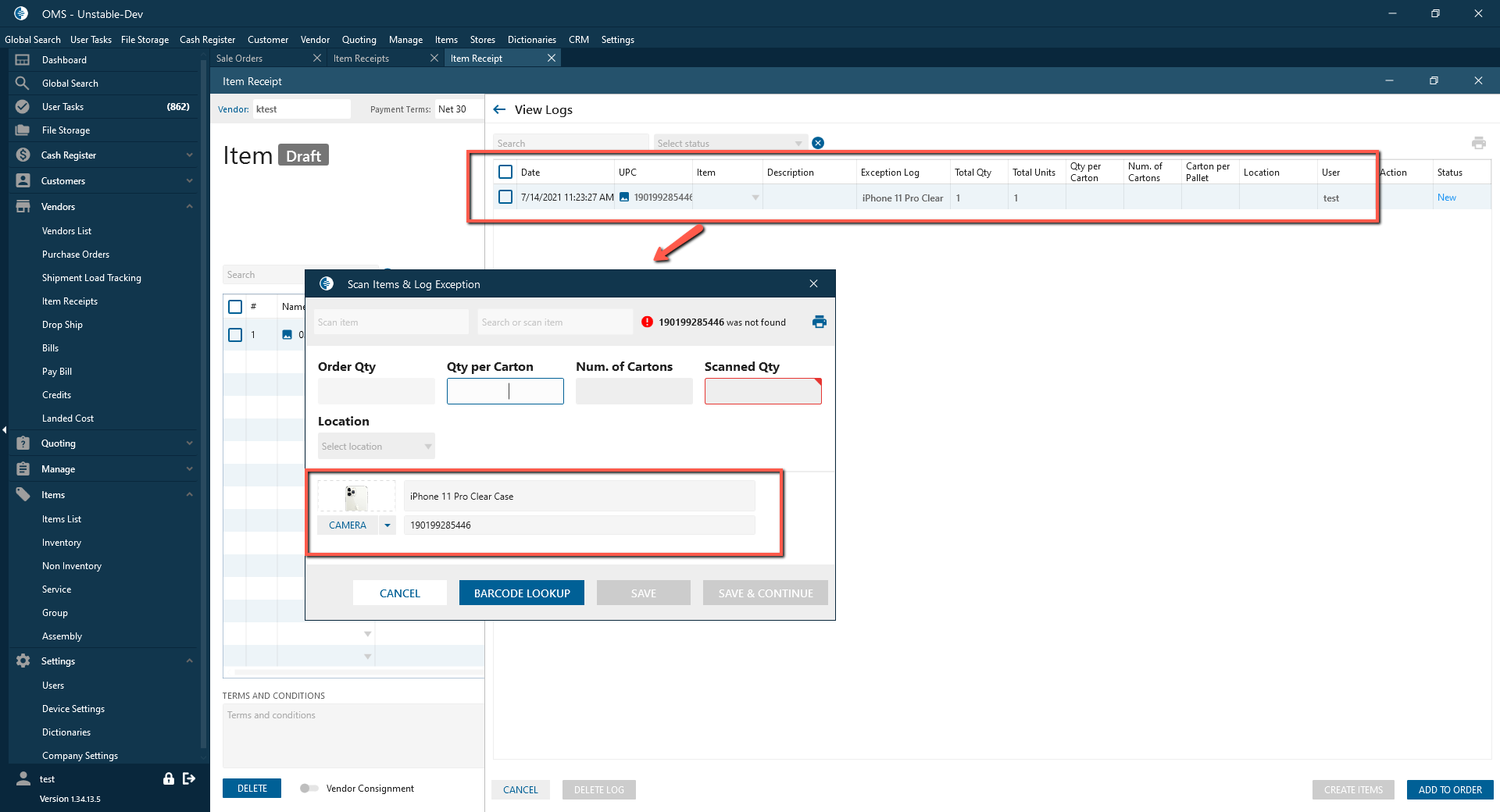Viewport: 1500px width, 812px height.
Task: Click the Cash Register dollar icon
Action: tap(23, 155)
